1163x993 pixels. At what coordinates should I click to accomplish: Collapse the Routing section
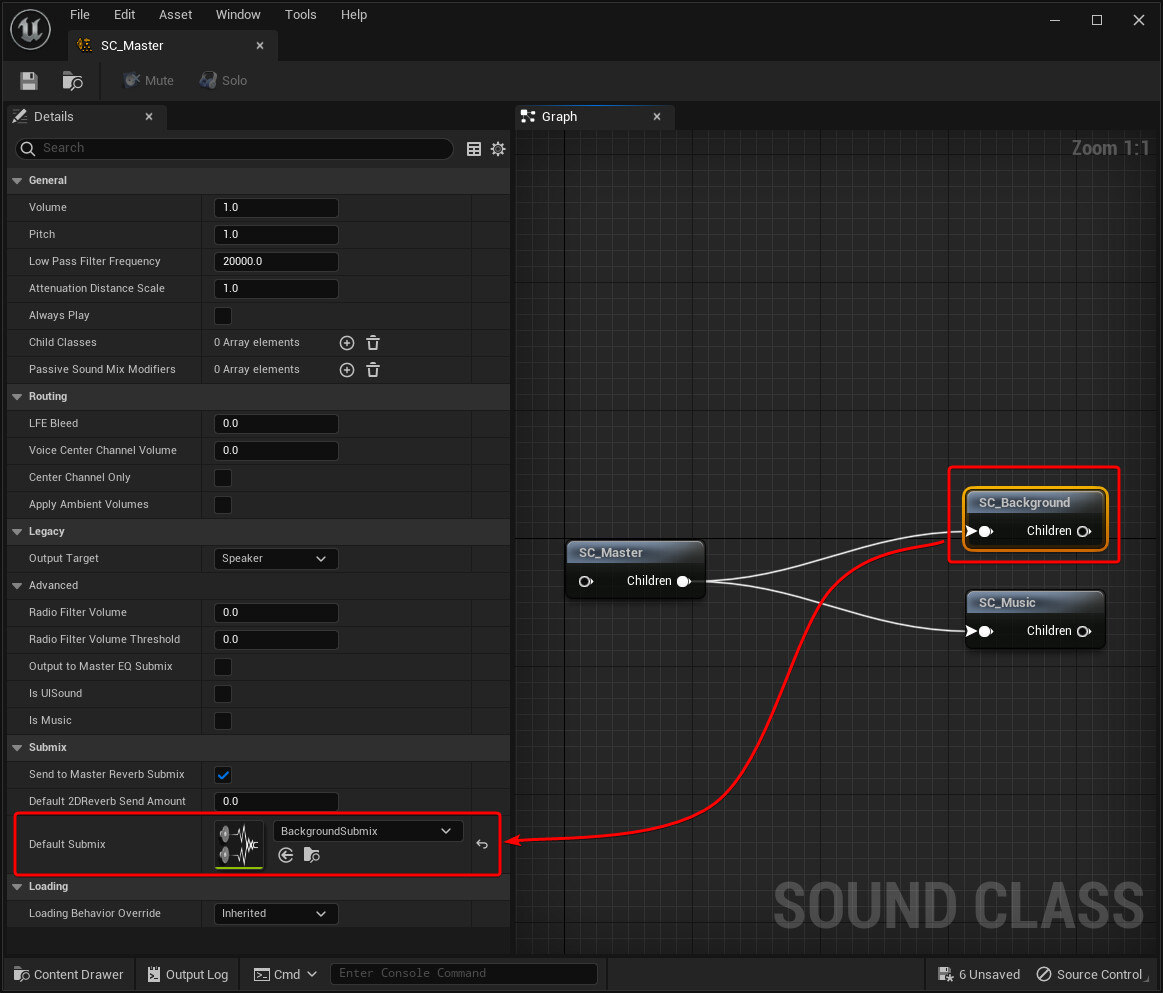tap(16, 396)
